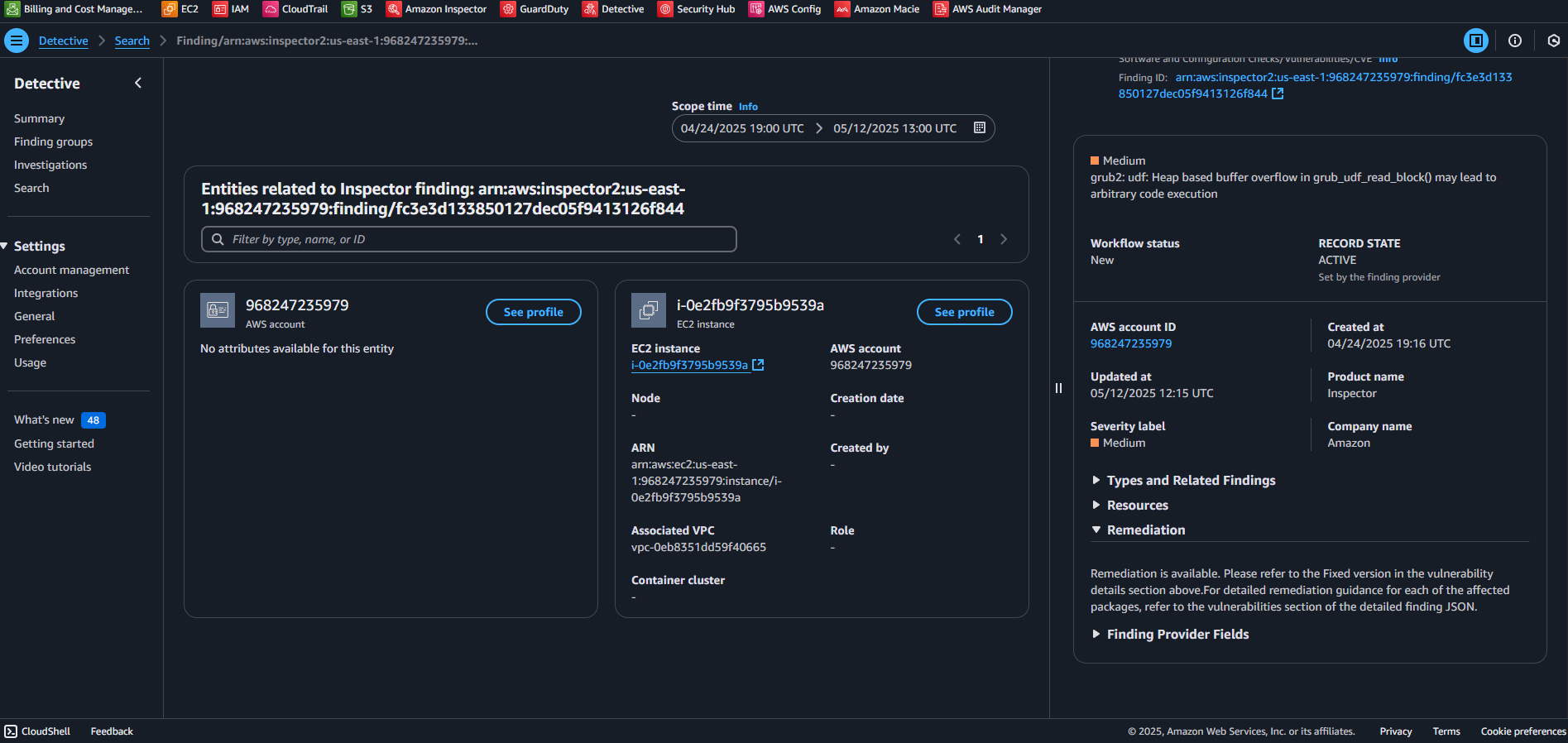Open the GuardDuty service shortcut
Image resolution: width=1568 pixels, height=743 pixels.
pos(535,9)
